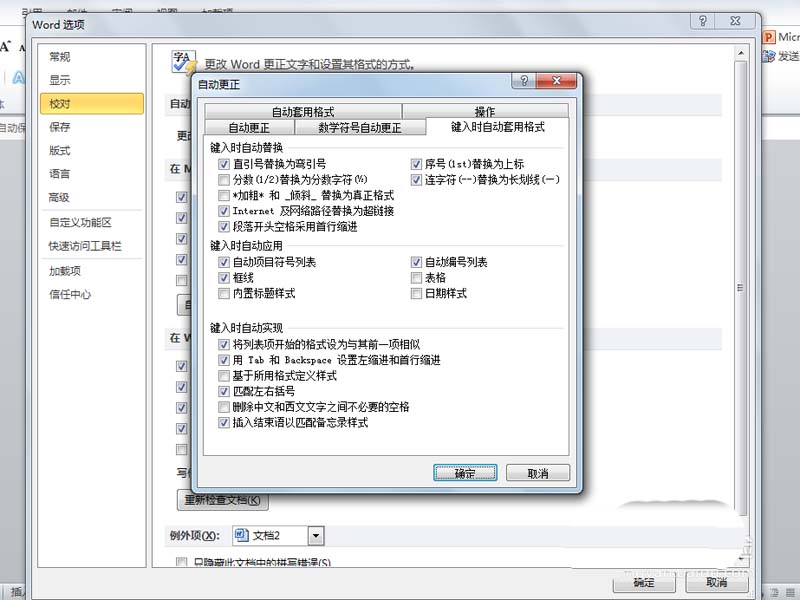Enable 表格 checkbox
800x600 pixels.
(x=416, y=278)
